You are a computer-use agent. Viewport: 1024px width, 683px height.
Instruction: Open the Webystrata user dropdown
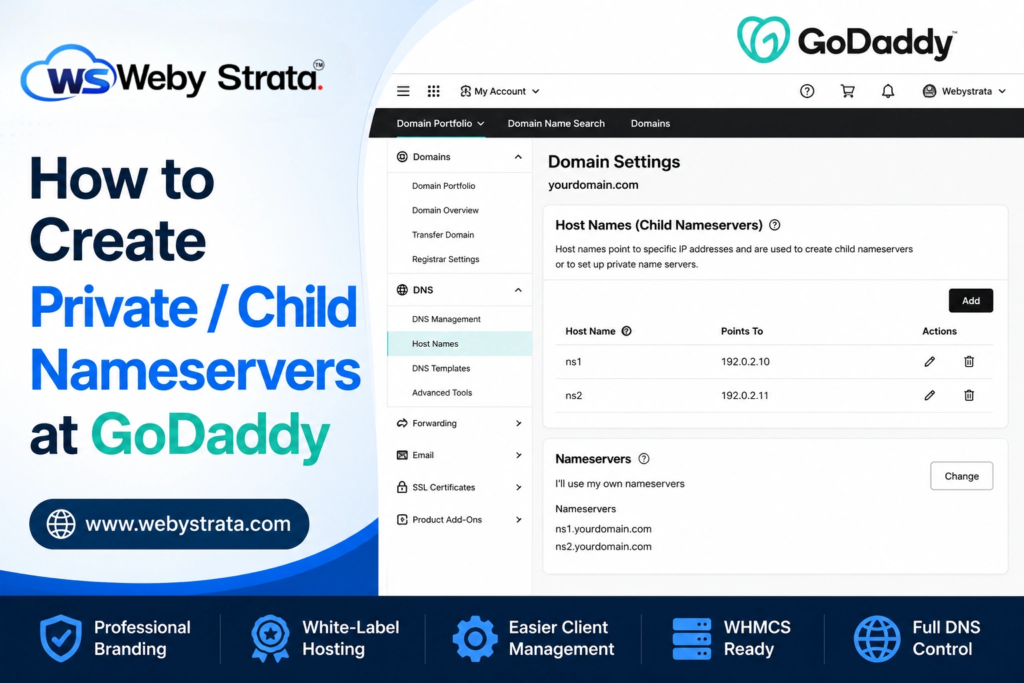tap(964, 91)
